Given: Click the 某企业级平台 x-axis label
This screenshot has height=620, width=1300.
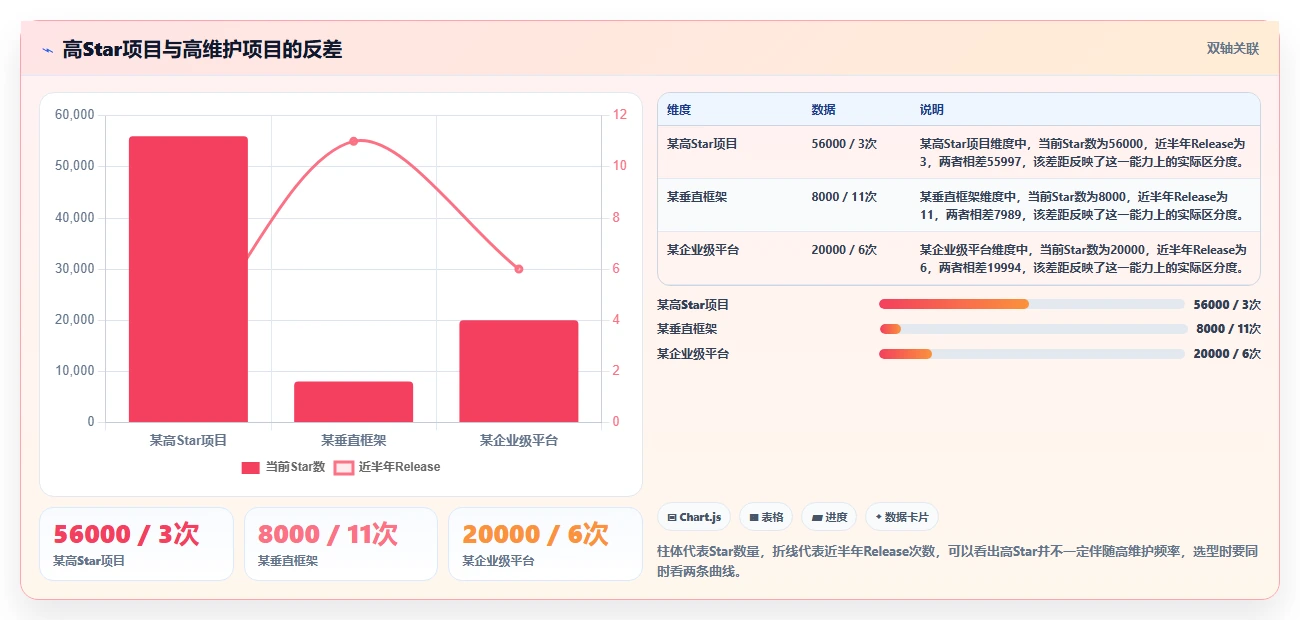Looking at the screenshot, I should click(519, 440).
